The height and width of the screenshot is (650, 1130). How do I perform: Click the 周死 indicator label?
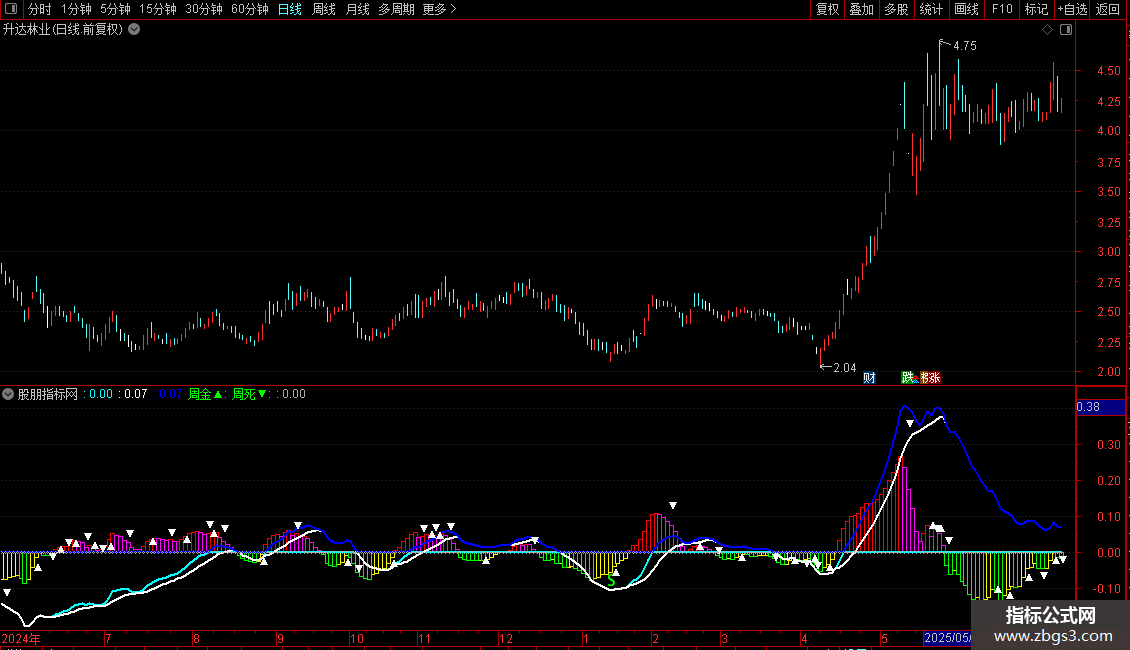(x=244, y=394)
